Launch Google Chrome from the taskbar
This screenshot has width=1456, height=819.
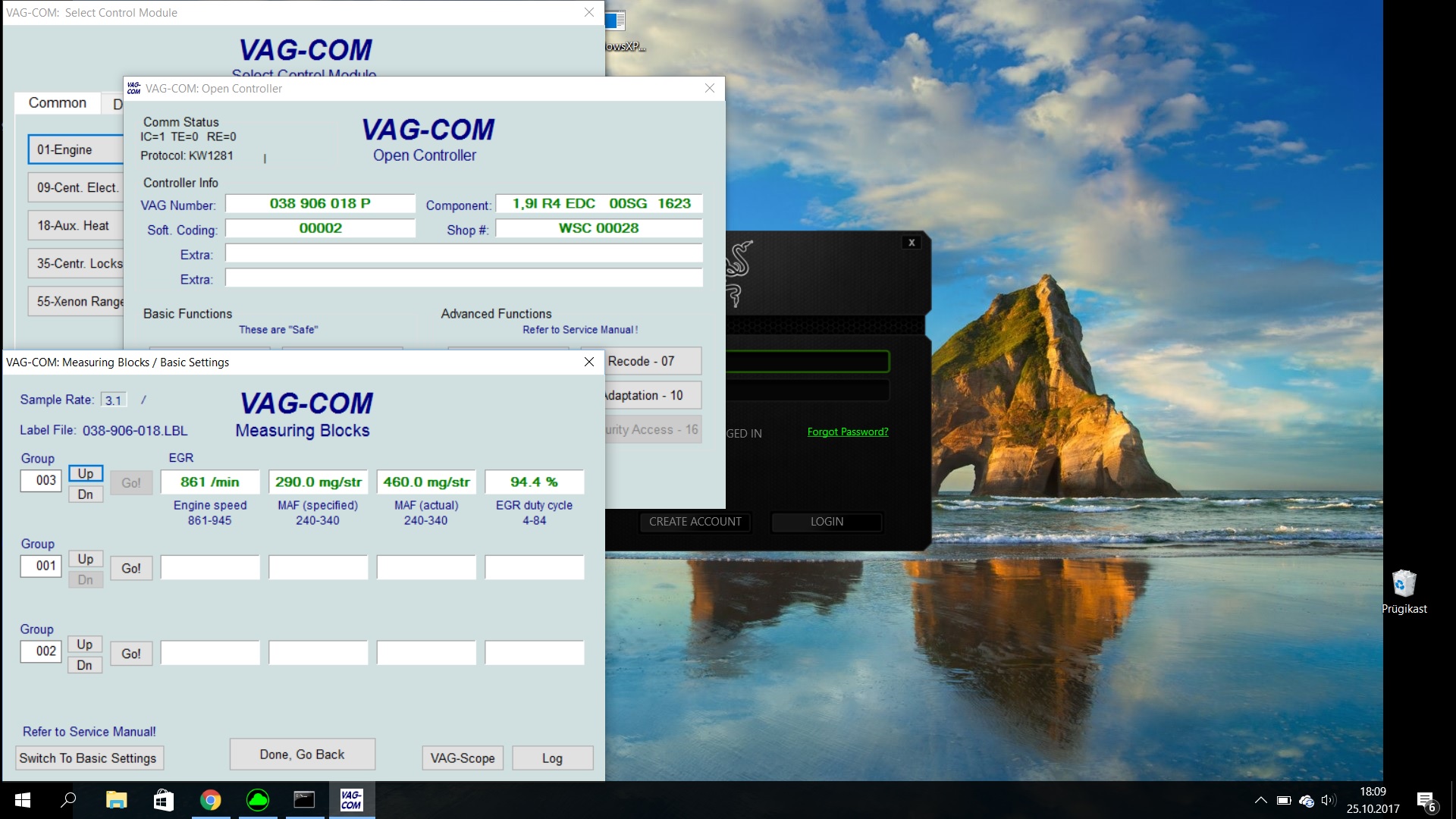click(x=211, y=800)
